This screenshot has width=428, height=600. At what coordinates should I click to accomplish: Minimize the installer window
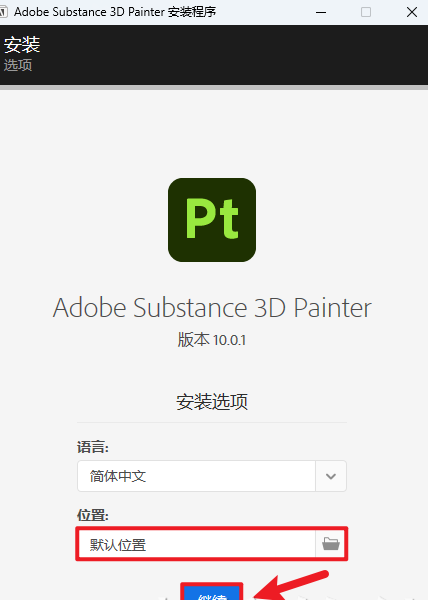(x=321, y=12)
